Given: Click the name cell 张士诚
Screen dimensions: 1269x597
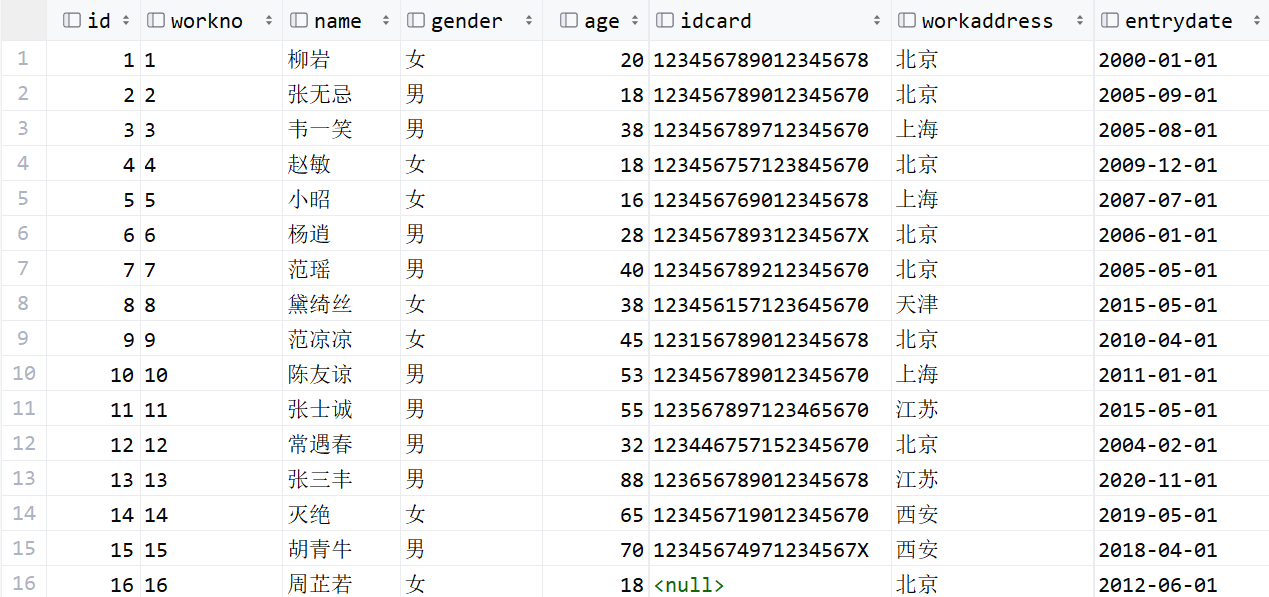Looking at the screenshot, I should [320, 410].
